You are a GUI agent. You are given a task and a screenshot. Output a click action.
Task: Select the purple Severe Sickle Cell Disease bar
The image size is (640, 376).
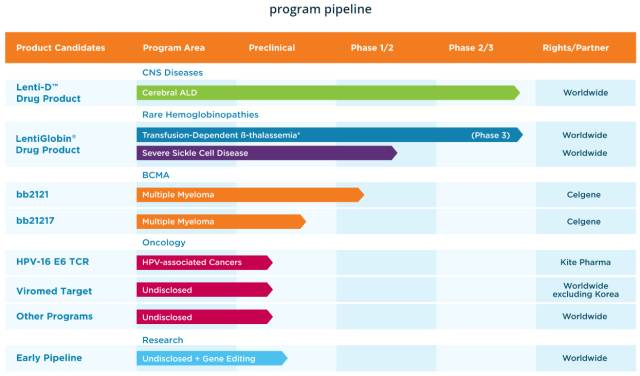pos(267,153)
